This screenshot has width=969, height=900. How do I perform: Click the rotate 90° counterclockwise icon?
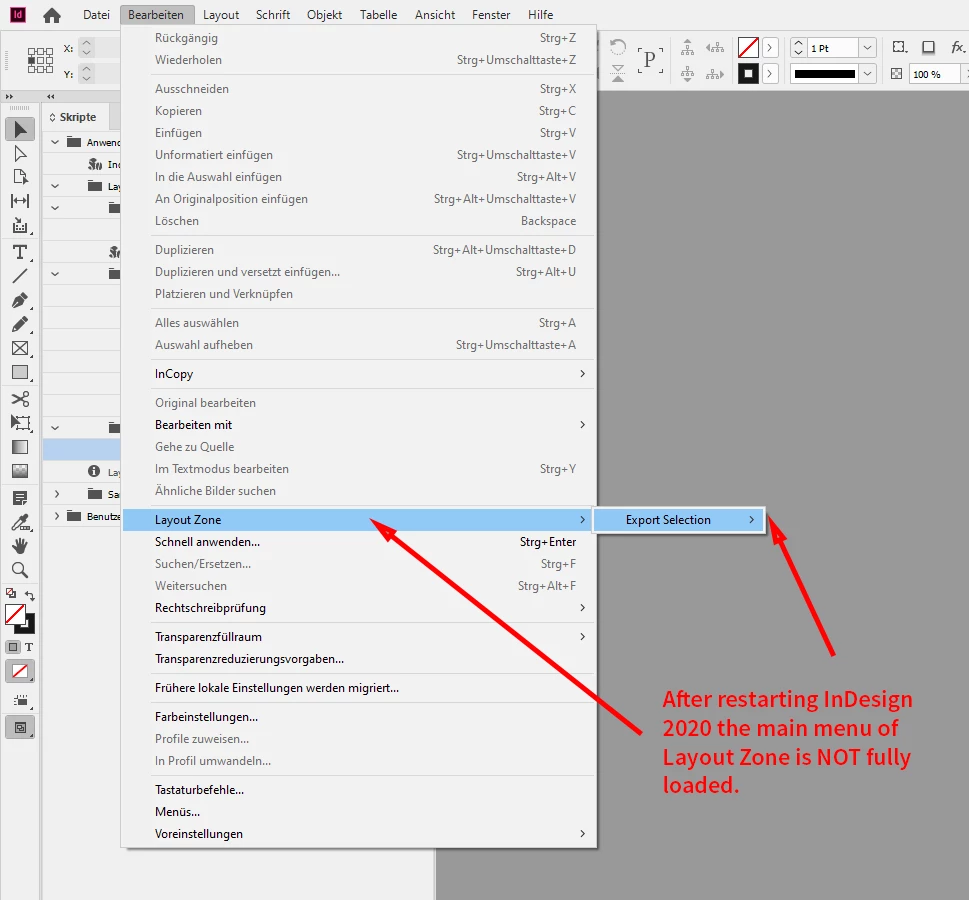(x=617, y=48)
